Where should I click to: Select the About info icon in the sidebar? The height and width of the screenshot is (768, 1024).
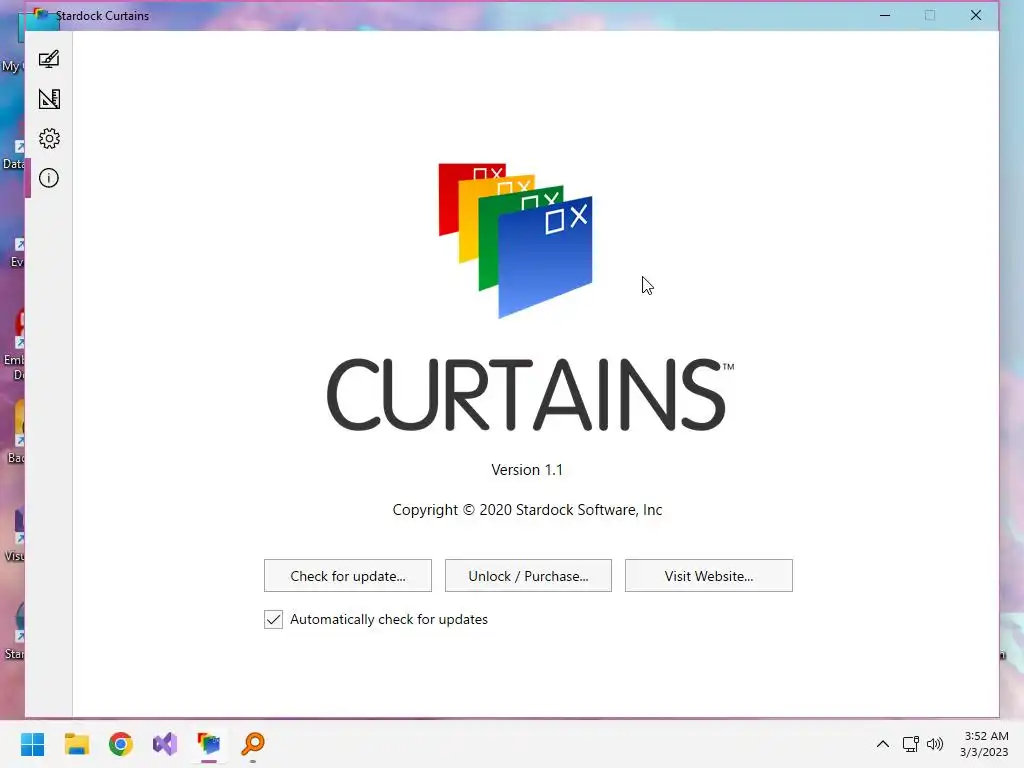point(49,178)
